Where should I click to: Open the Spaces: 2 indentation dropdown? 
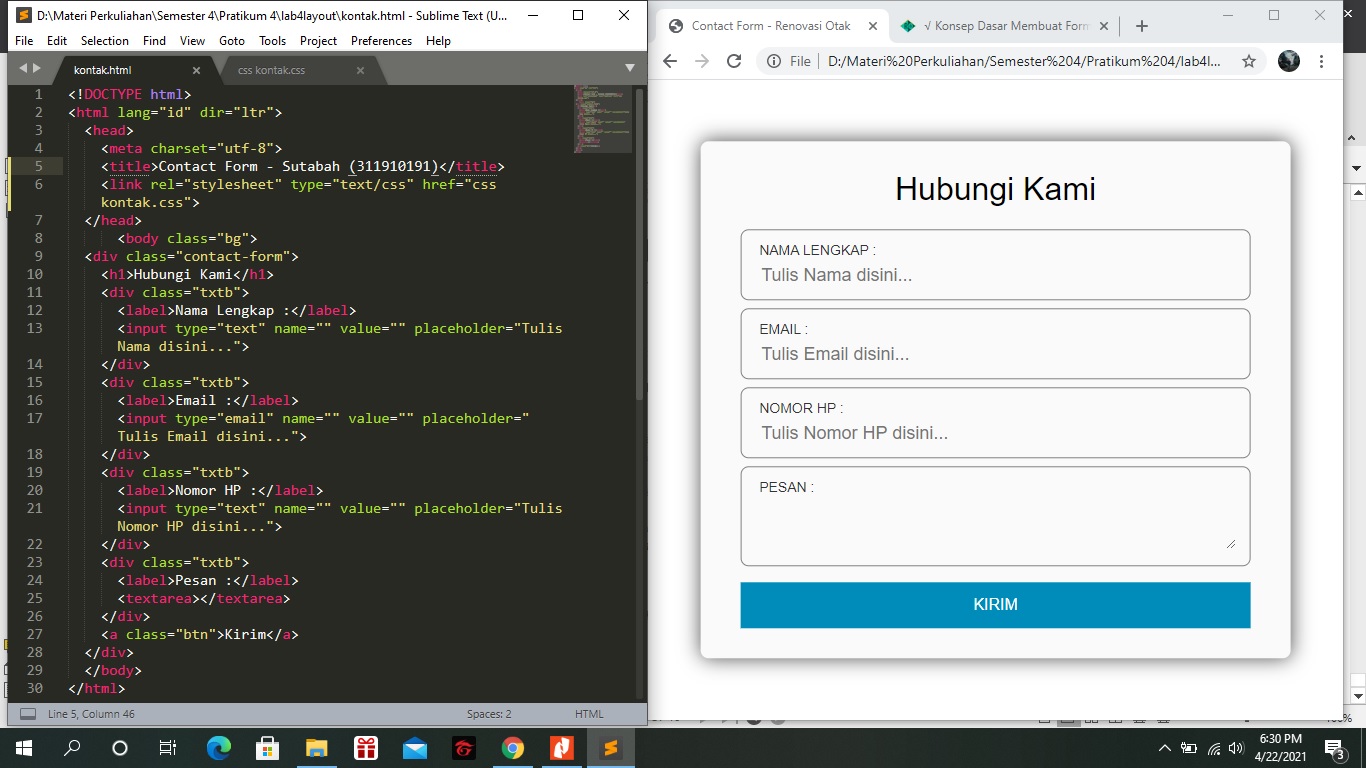[x=487, y=713]
